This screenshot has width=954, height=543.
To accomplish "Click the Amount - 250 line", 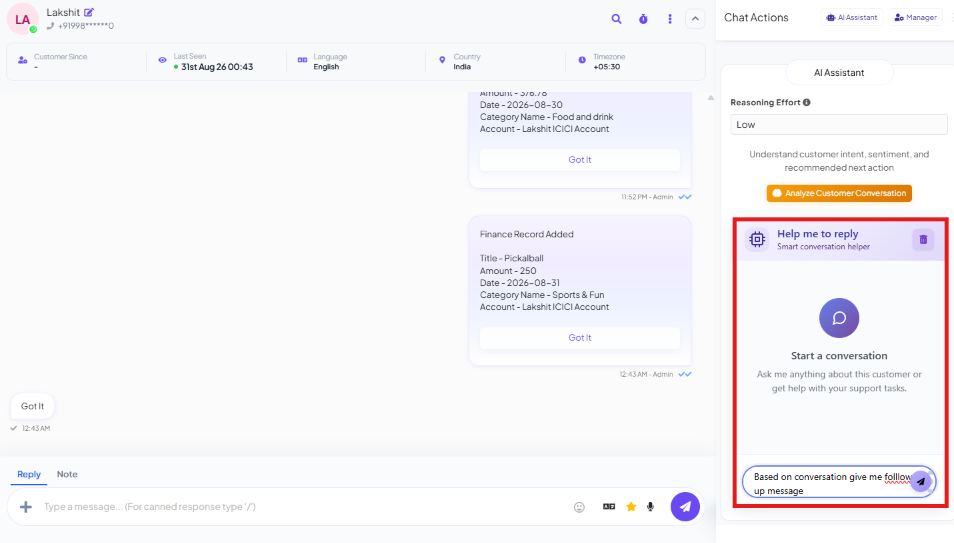I will click(x=508, y=271).
